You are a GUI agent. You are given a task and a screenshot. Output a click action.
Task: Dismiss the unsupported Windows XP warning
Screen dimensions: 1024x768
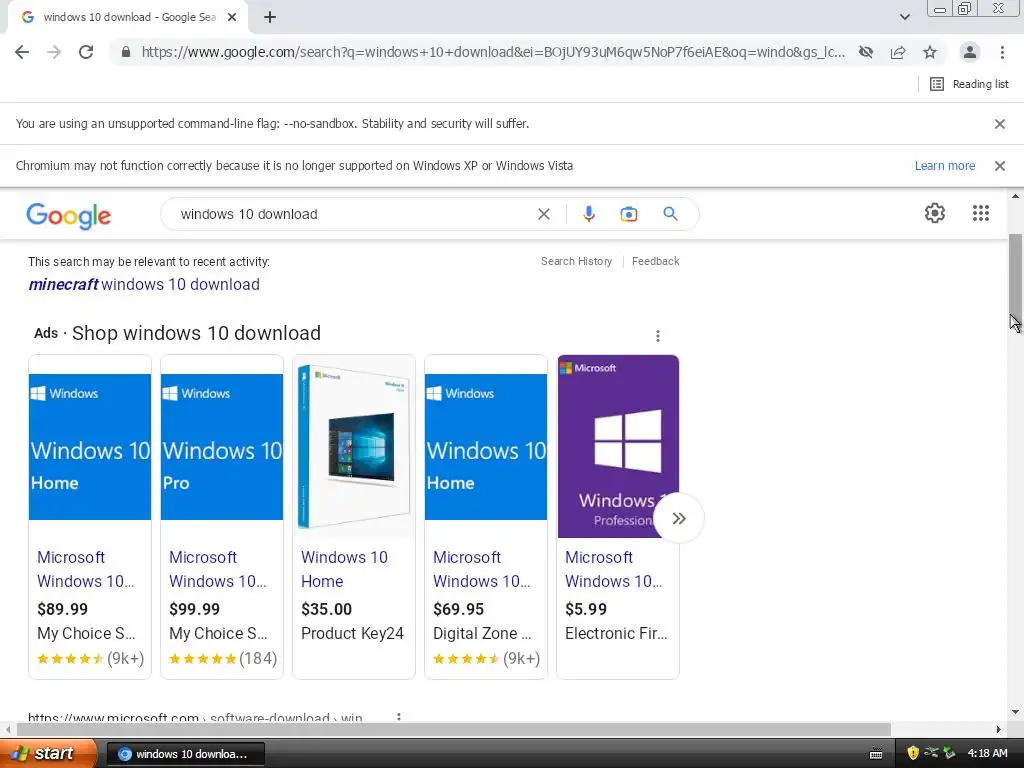(x=1000, y=166)
